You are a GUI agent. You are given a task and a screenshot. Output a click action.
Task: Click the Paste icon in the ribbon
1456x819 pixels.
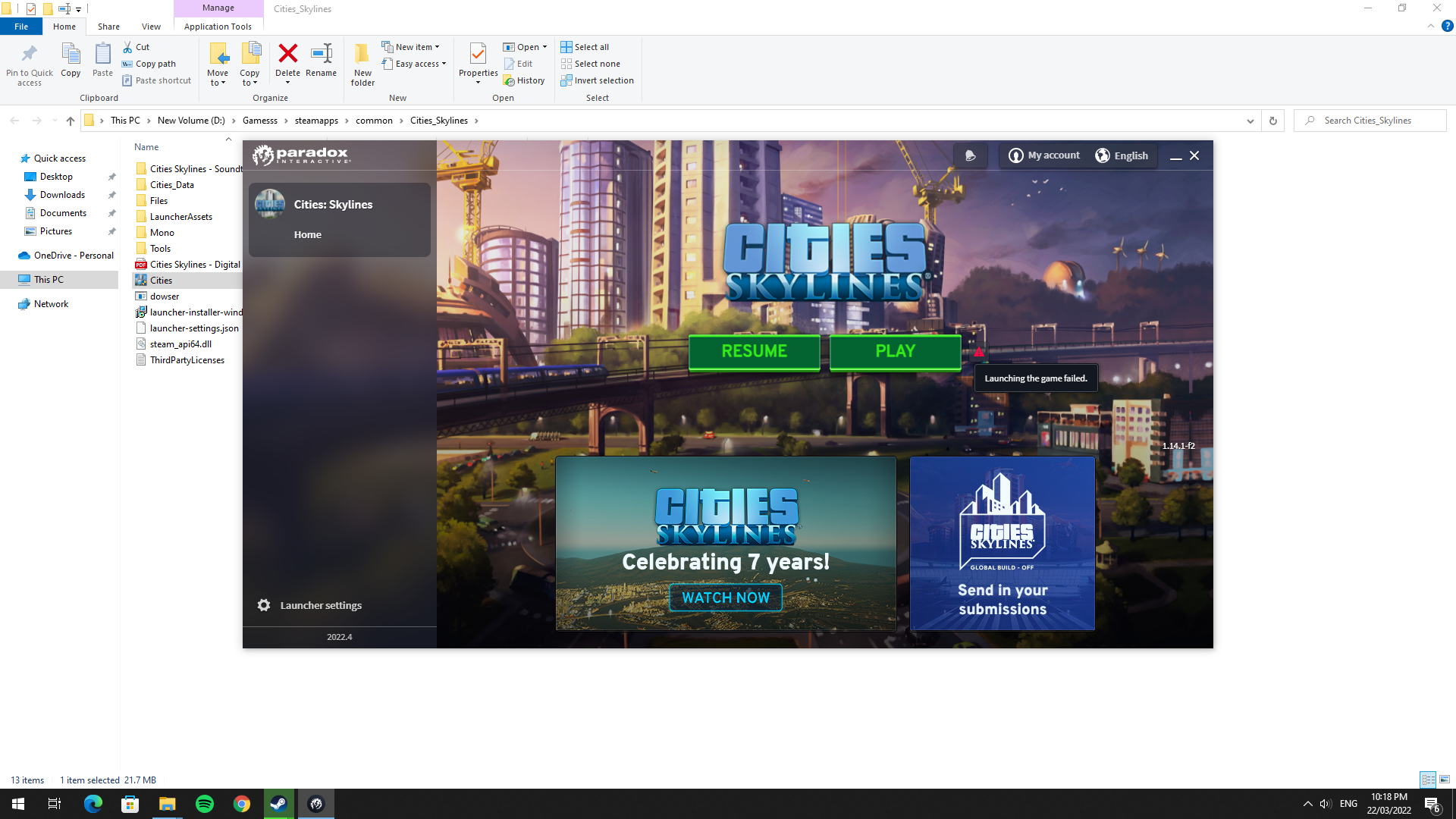pyautogui.click(x=102, y=55)
